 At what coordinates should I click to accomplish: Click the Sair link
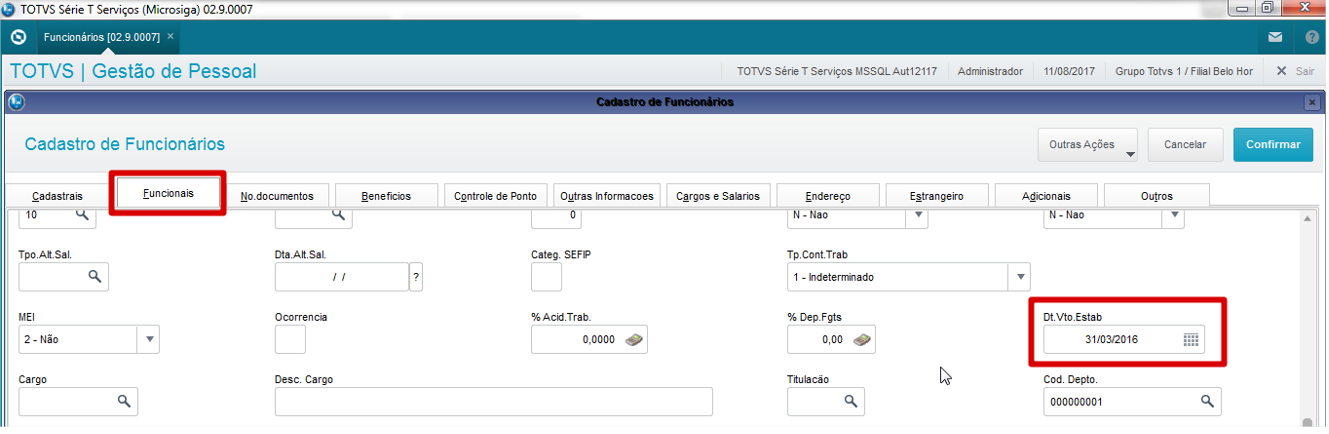click(x=1304, y=71)
